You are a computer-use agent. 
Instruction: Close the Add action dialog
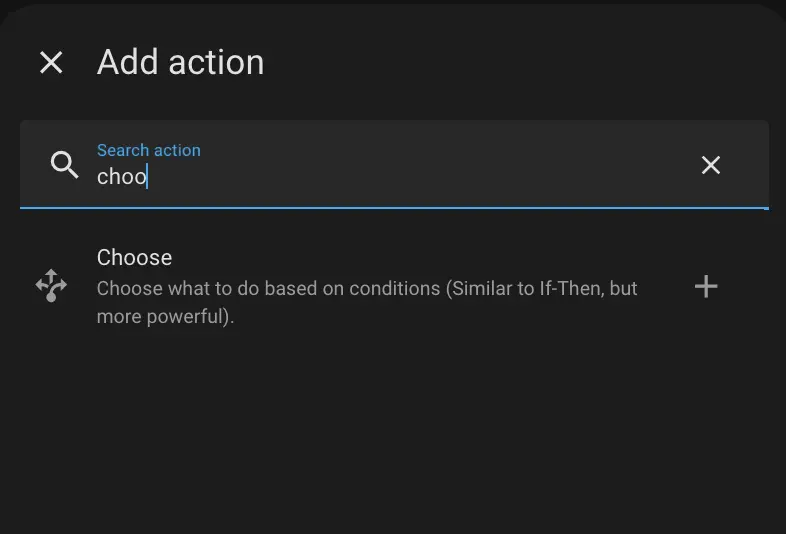click(x=51, y=63)
